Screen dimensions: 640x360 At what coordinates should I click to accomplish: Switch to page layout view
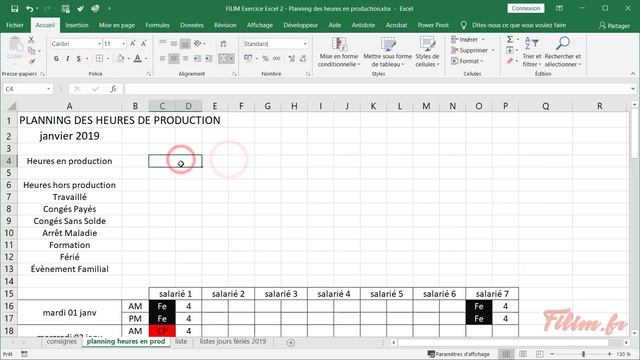tap(523, 354)
